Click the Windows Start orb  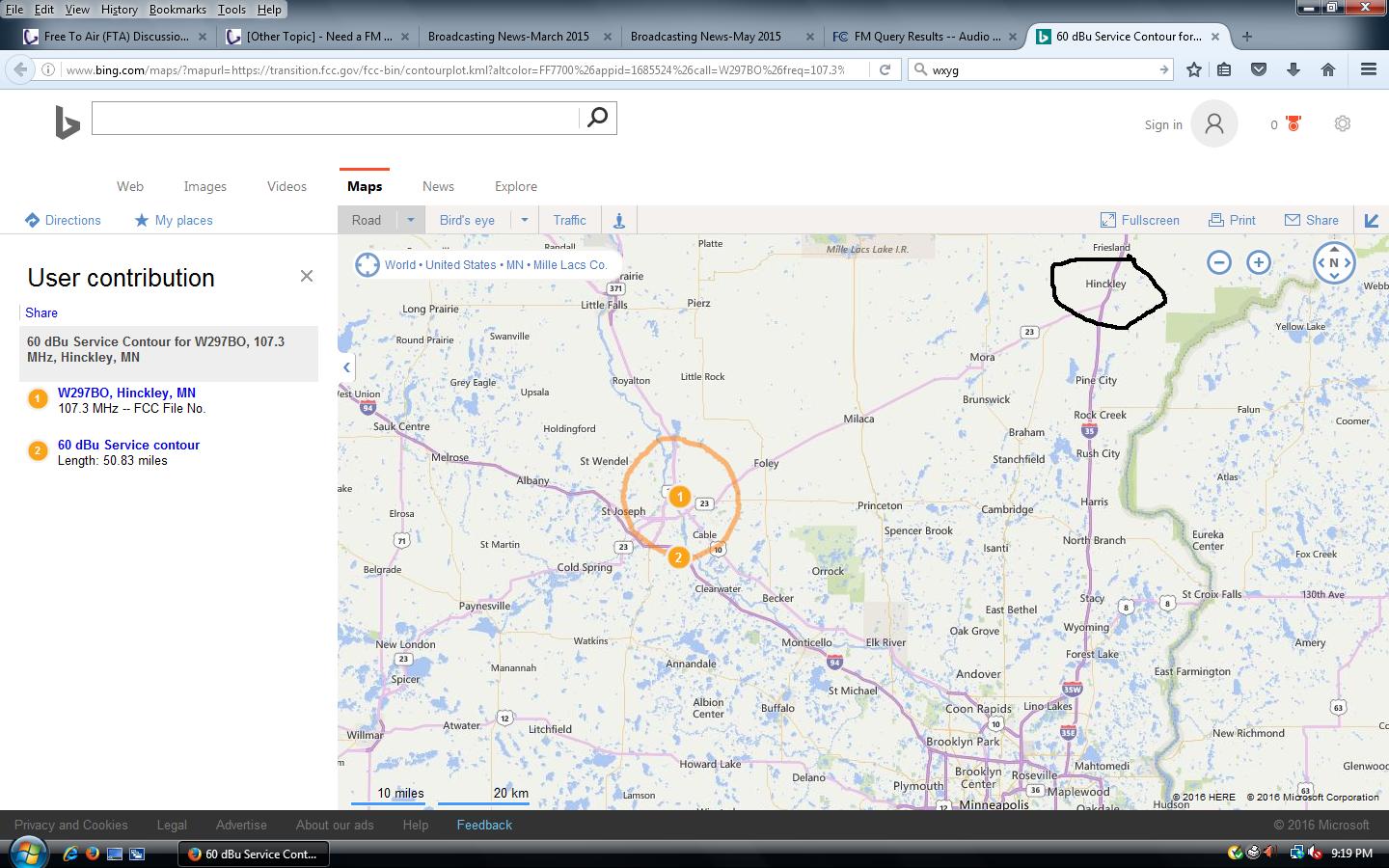pyautogui.click(x=28, y=853)
